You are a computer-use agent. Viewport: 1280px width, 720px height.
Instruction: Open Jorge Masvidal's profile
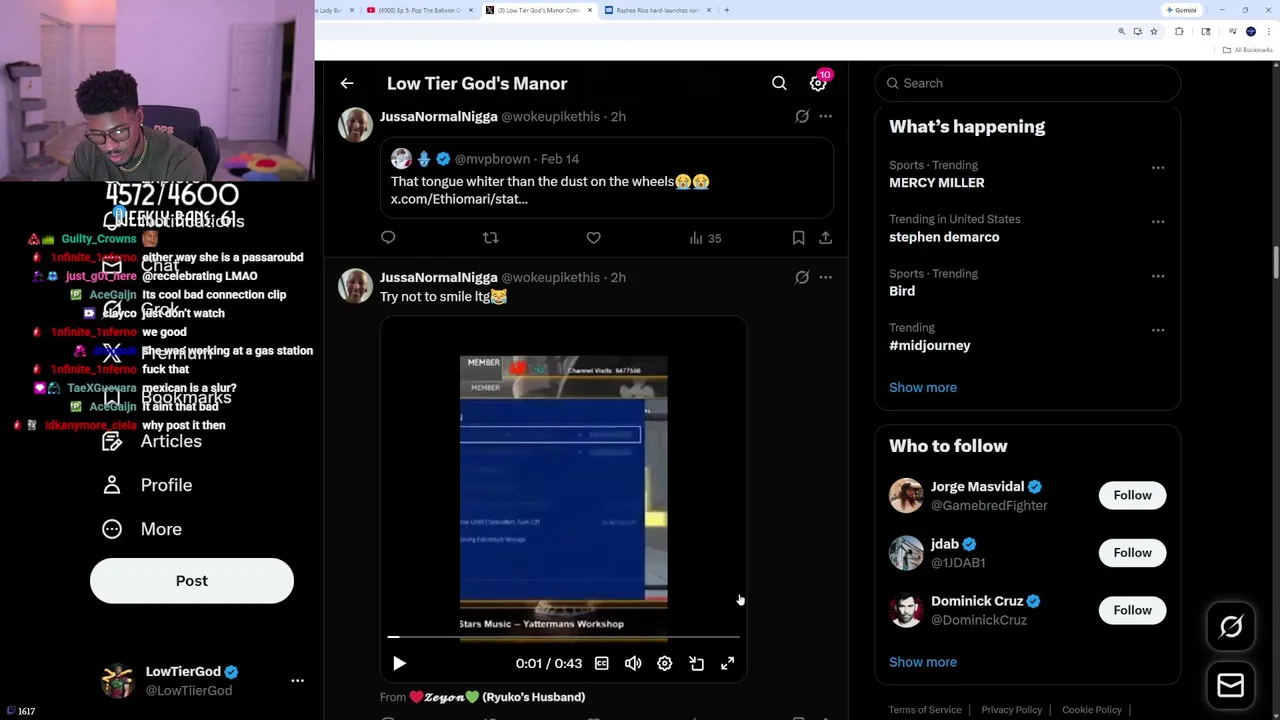point(977,487)
